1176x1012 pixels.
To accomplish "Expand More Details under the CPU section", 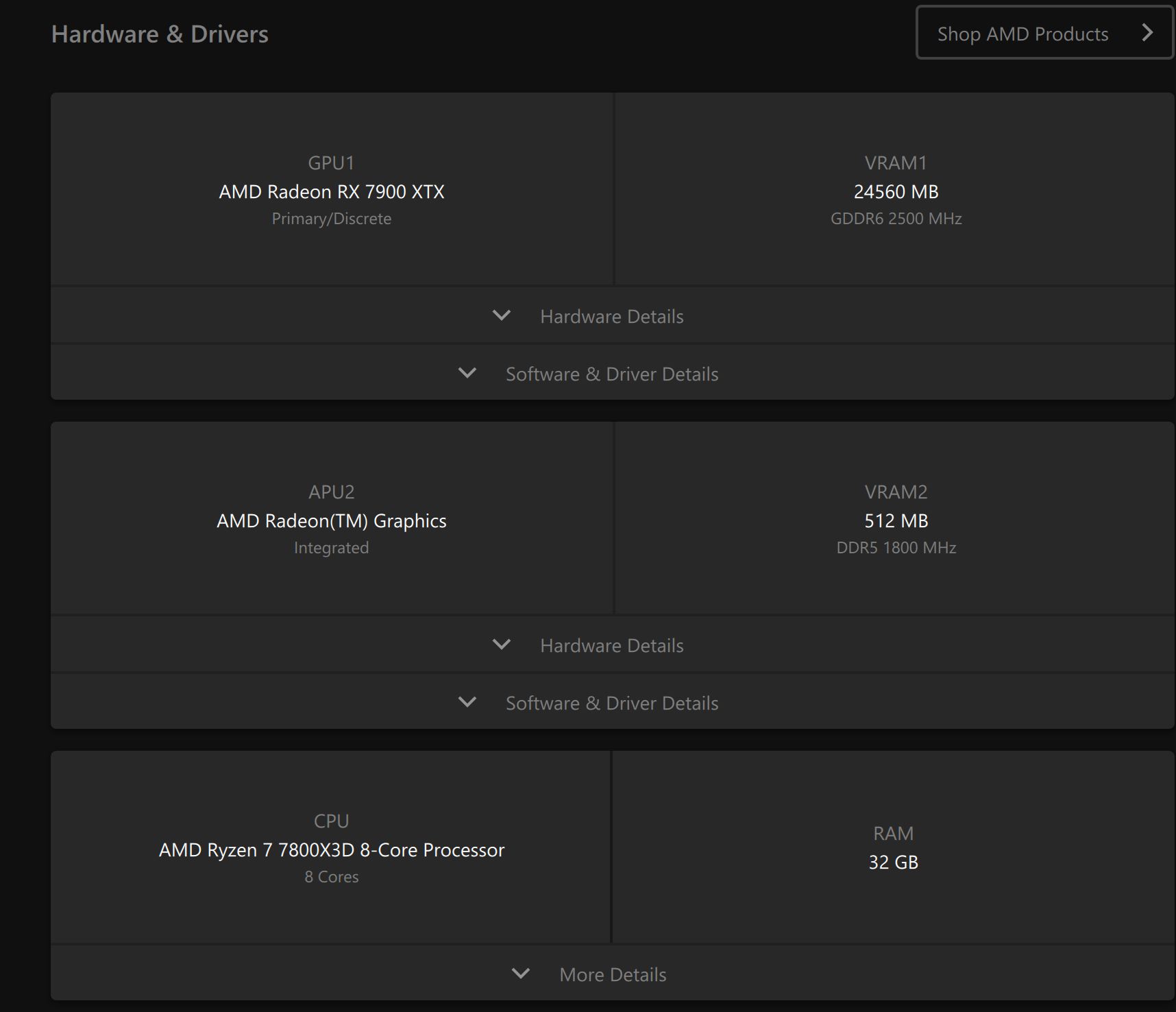I will (x=613, y=974).
